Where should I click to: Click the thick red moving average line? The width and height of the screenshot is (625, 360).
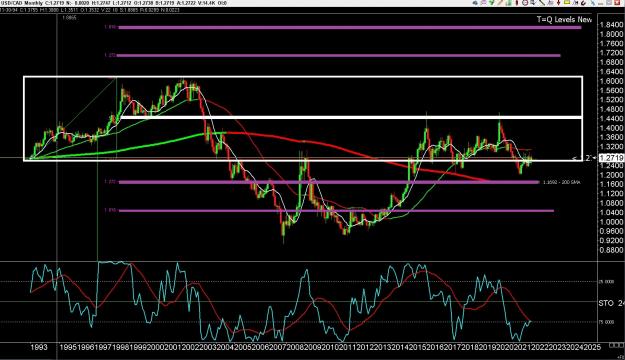pos(359,153)
